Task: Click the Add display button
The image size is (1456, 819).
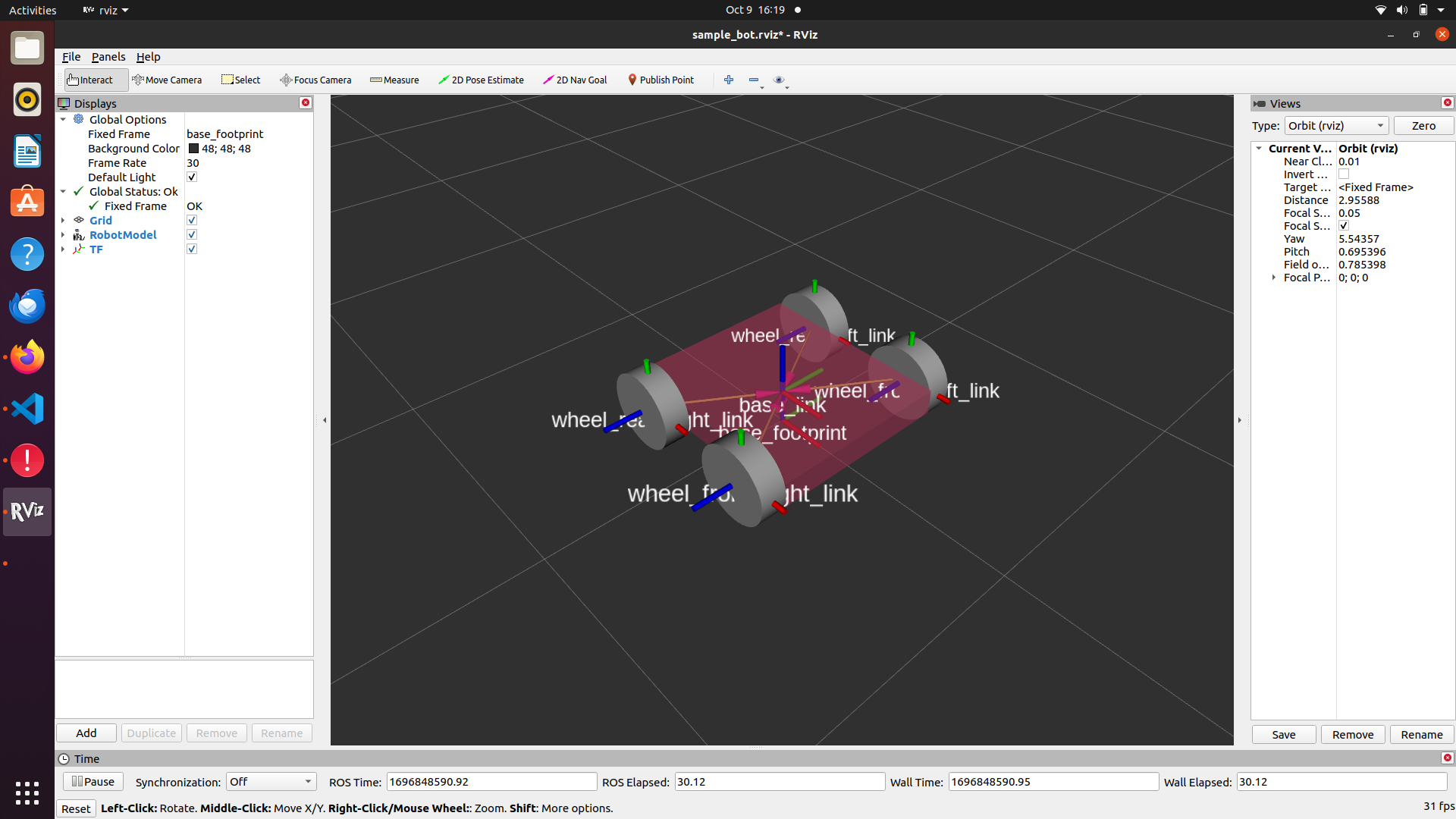Action: click(85, 733)
